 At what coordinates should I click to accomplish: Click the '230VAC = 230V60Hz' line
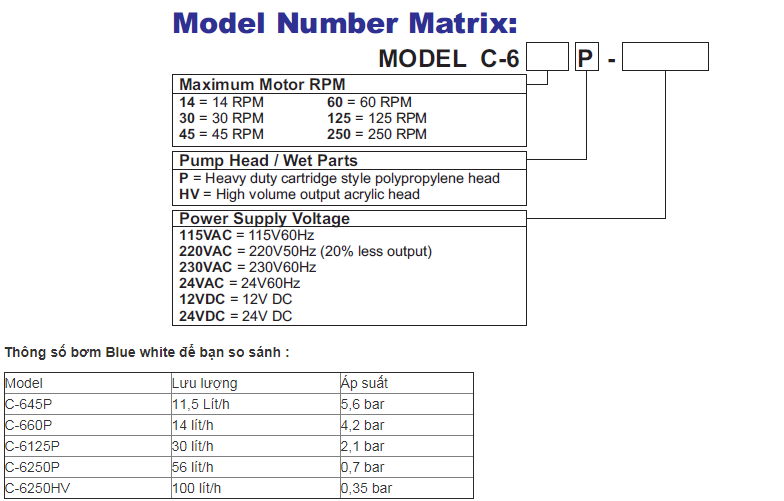tap(248, 267)
